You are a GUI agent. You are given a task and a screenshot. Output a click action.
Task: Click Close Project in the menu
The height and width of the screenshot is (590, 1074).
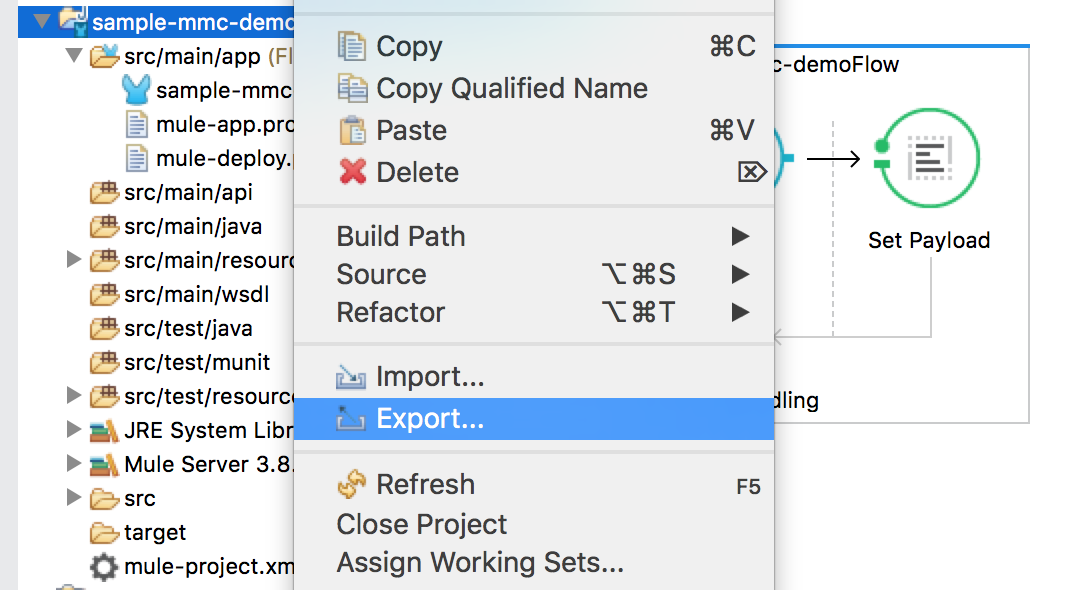[421, 524]
